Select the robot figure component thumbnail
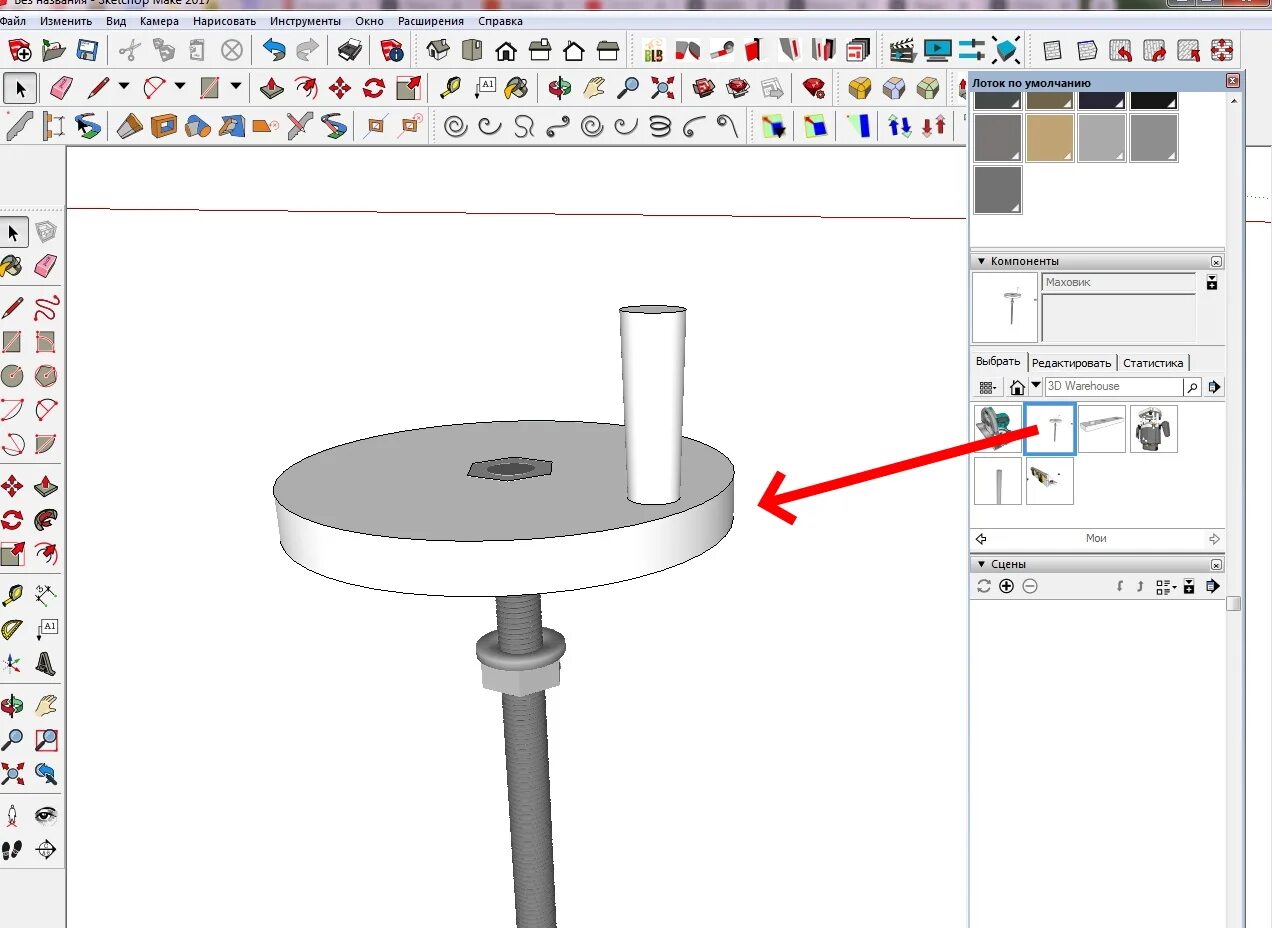The height and width of the screenshot is (928, 1272). [1154, 429]
